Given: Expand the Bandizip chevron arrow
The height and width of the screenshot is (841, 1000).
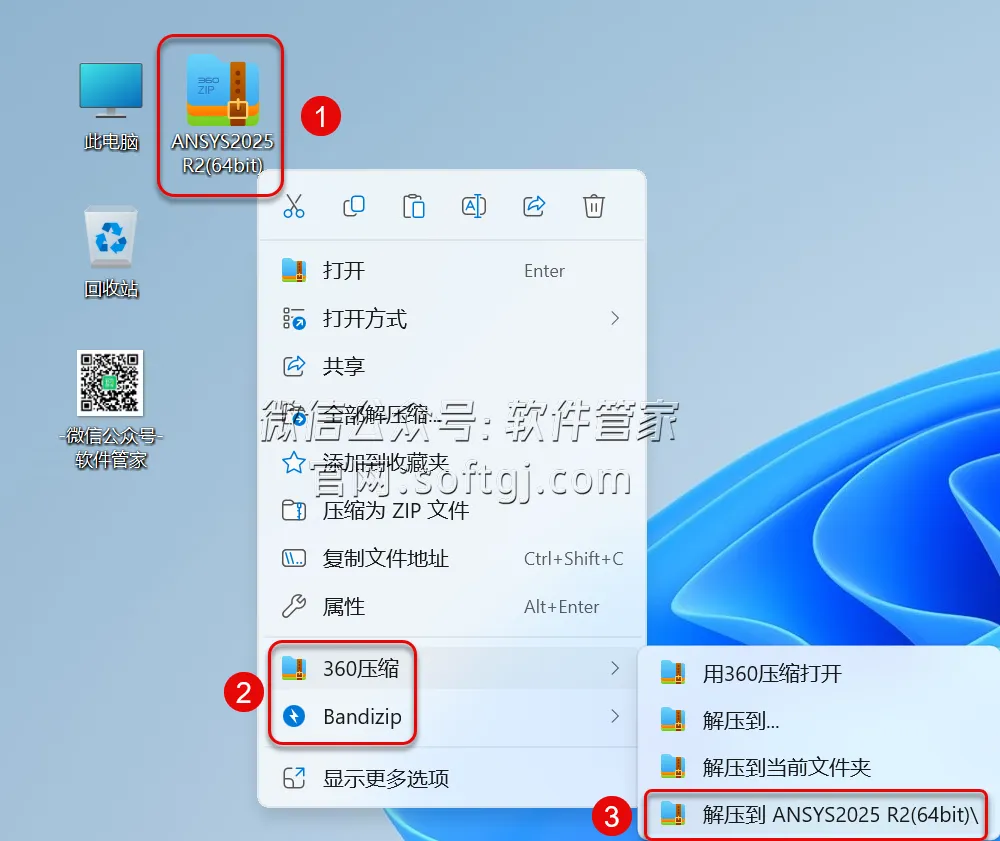Looking at the screenshot, I should click(615, 716).
